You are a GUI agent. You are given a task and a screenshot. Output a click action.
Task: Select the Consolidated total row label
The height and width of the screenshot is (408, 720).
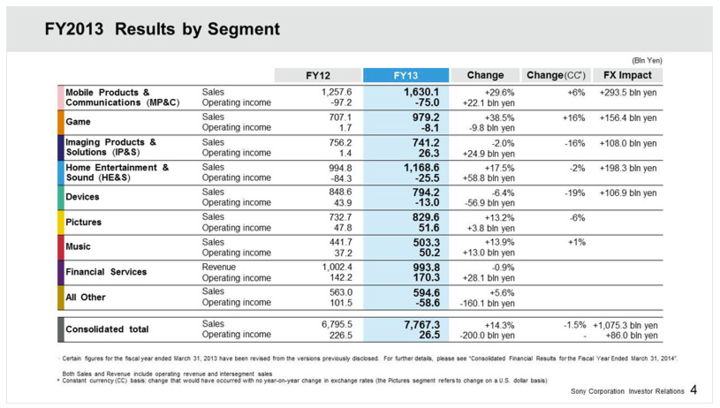click(109, 328)
